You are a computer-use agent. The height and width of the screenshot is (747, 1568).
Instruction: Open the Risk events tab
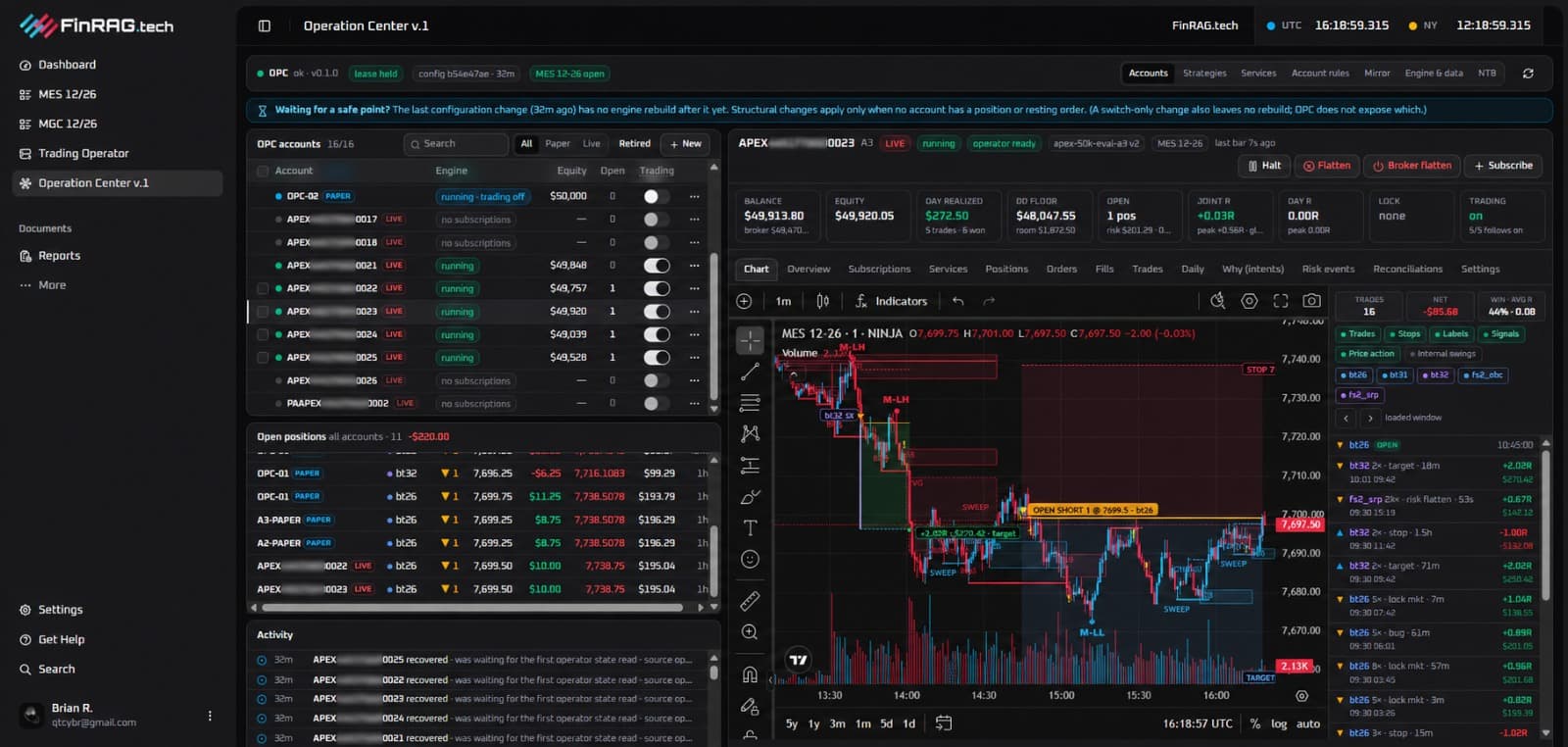[x=1328, y=270]
